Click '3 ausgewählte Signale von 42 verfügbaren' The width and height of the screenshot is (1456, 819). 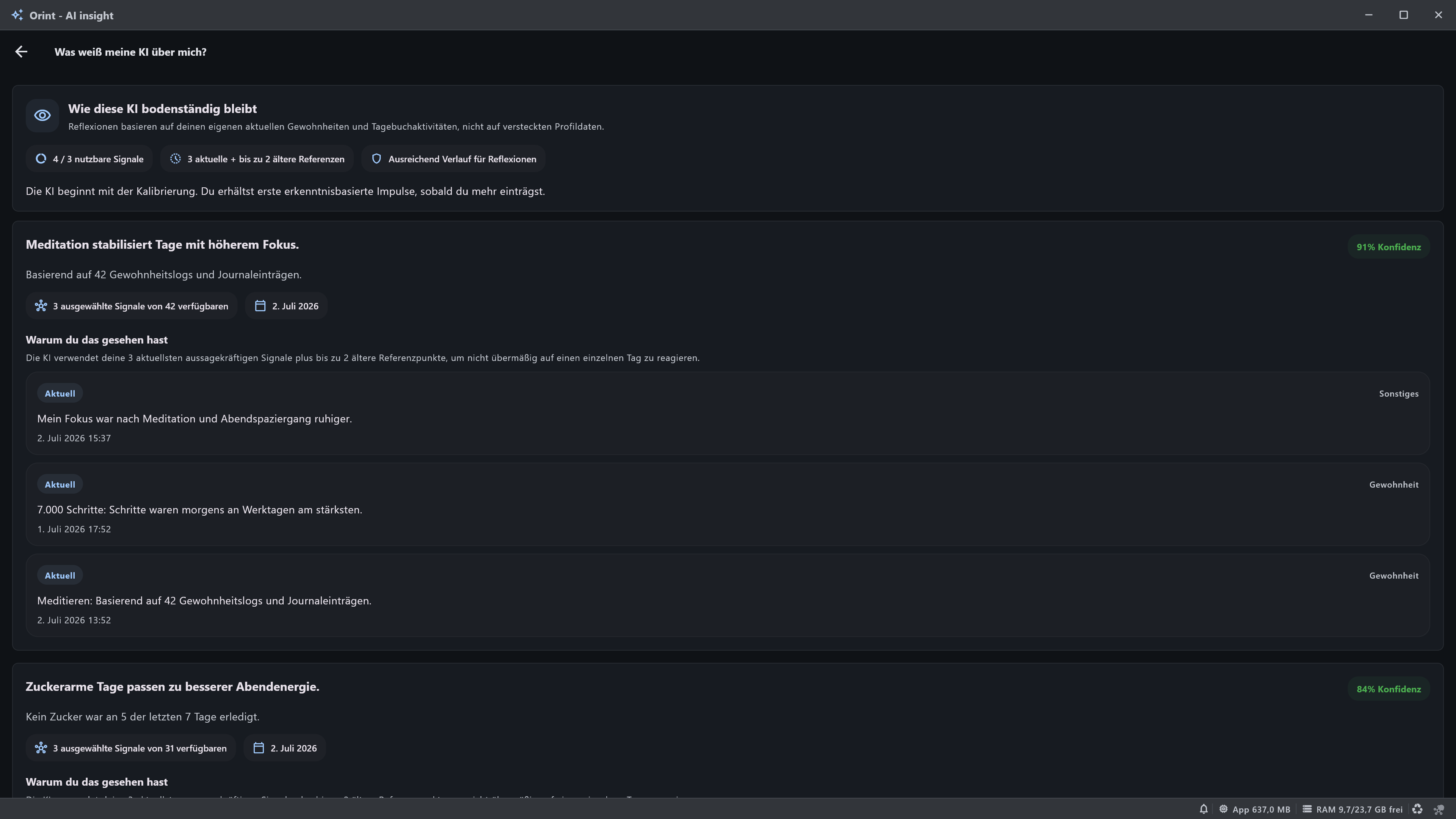131,306
